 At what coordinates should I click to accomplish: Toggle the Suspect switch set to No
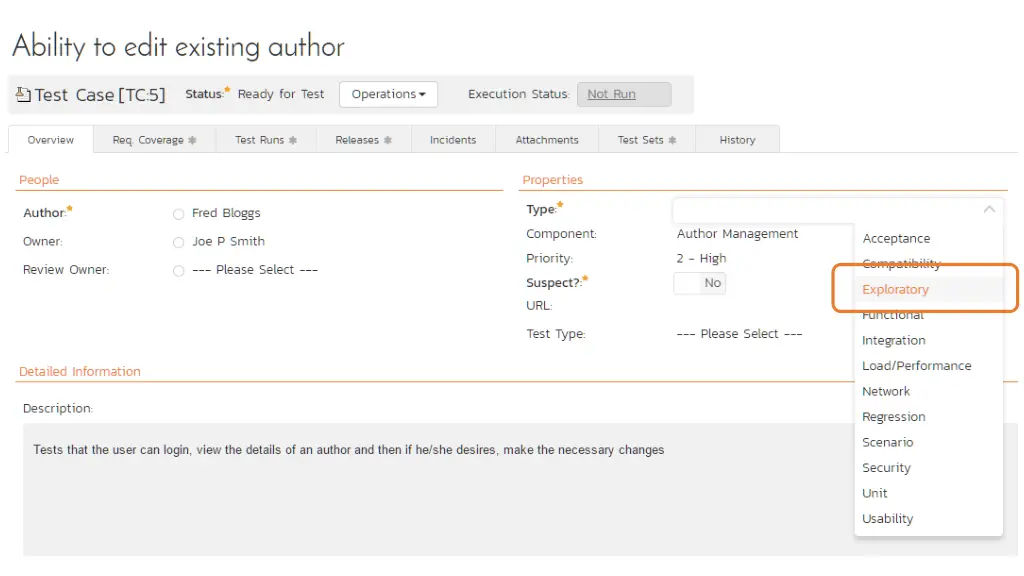coord(699,283)
